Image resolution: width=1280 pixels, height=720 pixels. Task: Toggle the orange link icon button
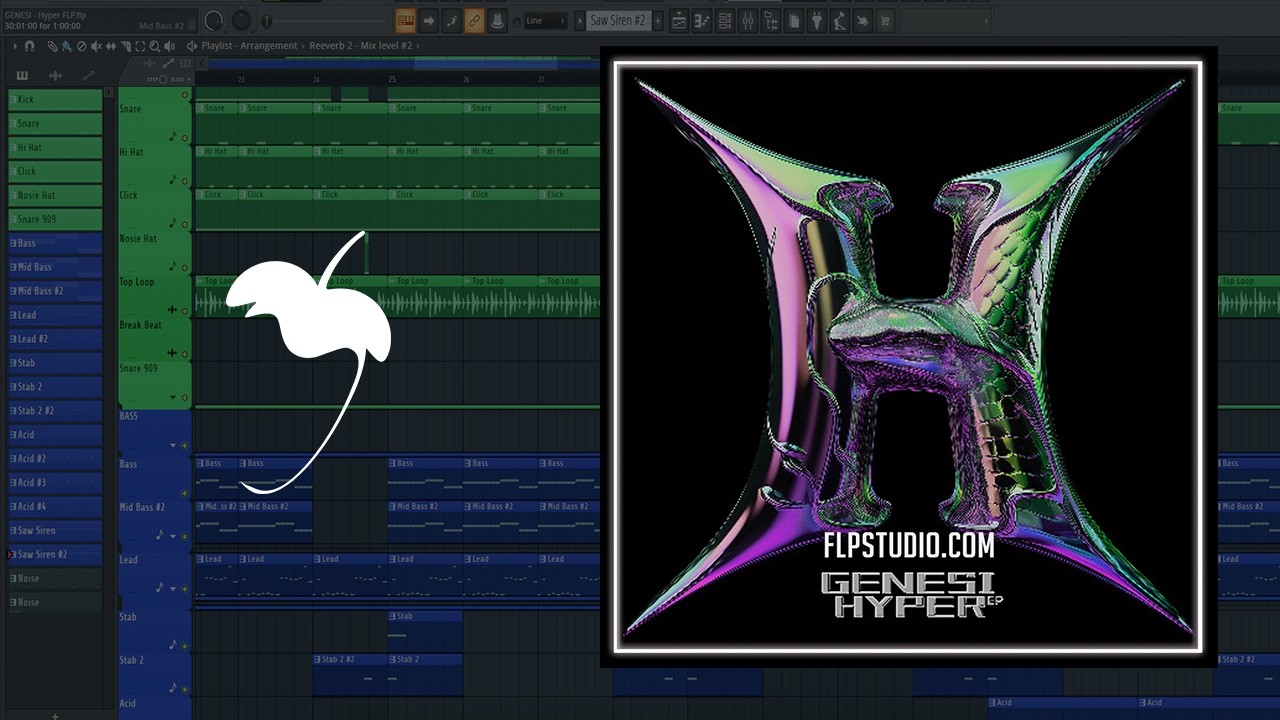tap(474, 20)
